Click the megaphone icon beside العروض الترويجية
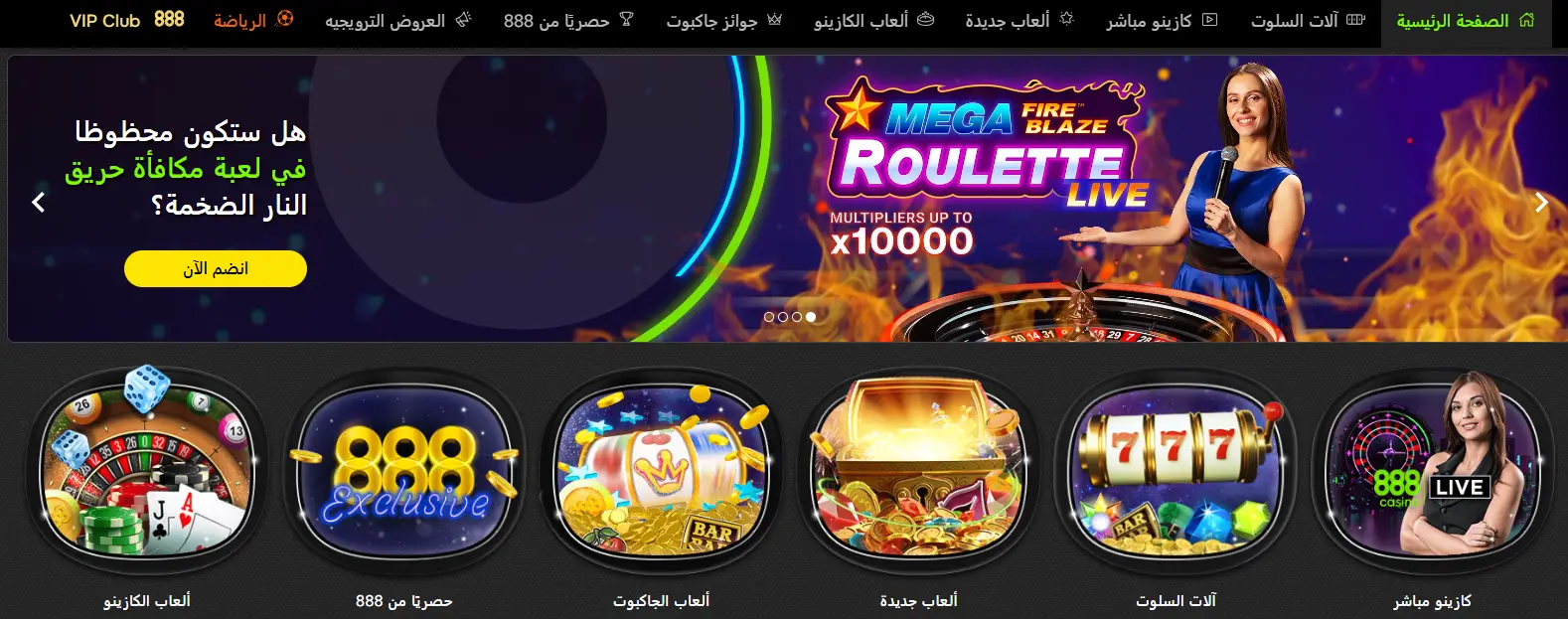Image resolution: width=1568 pixels, height=619 pixels. pos(463,19)
